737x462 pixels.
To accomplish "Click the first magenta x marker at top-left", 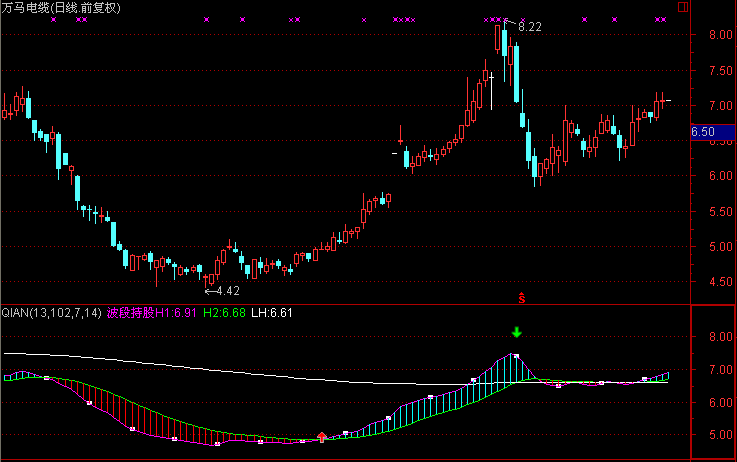I will tap(53, 19).
